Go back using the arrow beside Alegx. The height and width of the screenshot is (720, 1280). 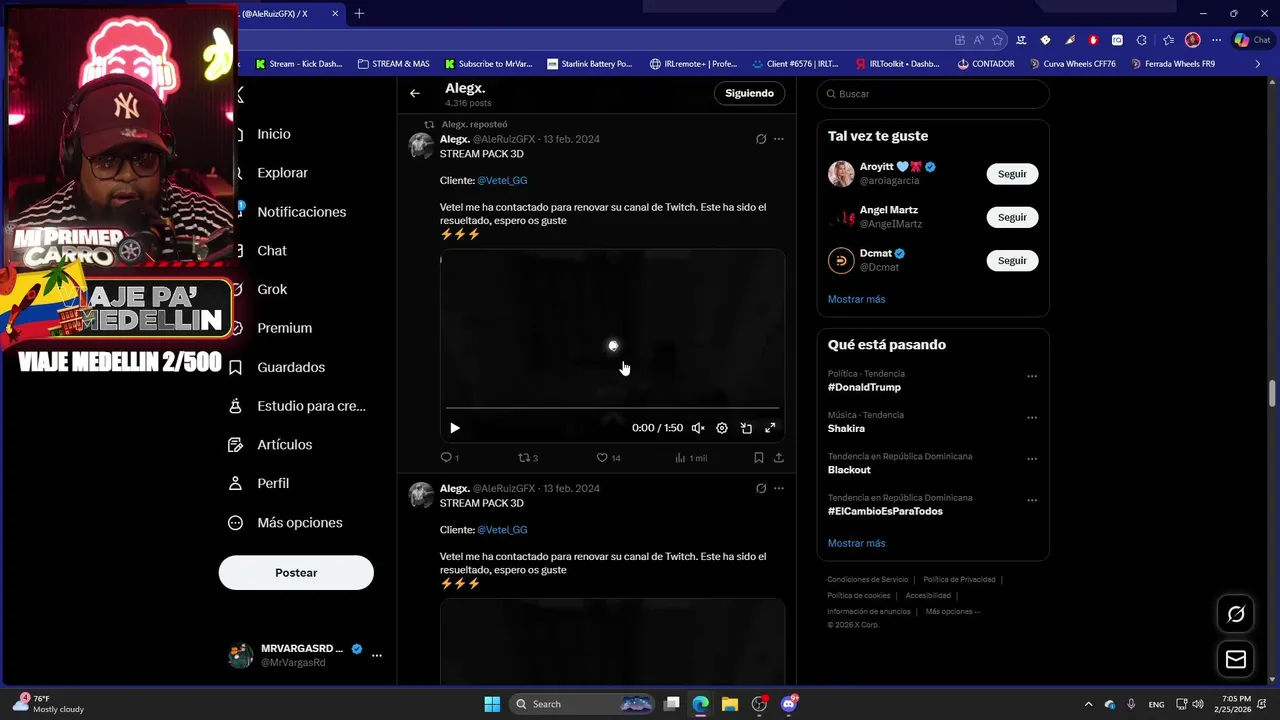coord(415,93)
